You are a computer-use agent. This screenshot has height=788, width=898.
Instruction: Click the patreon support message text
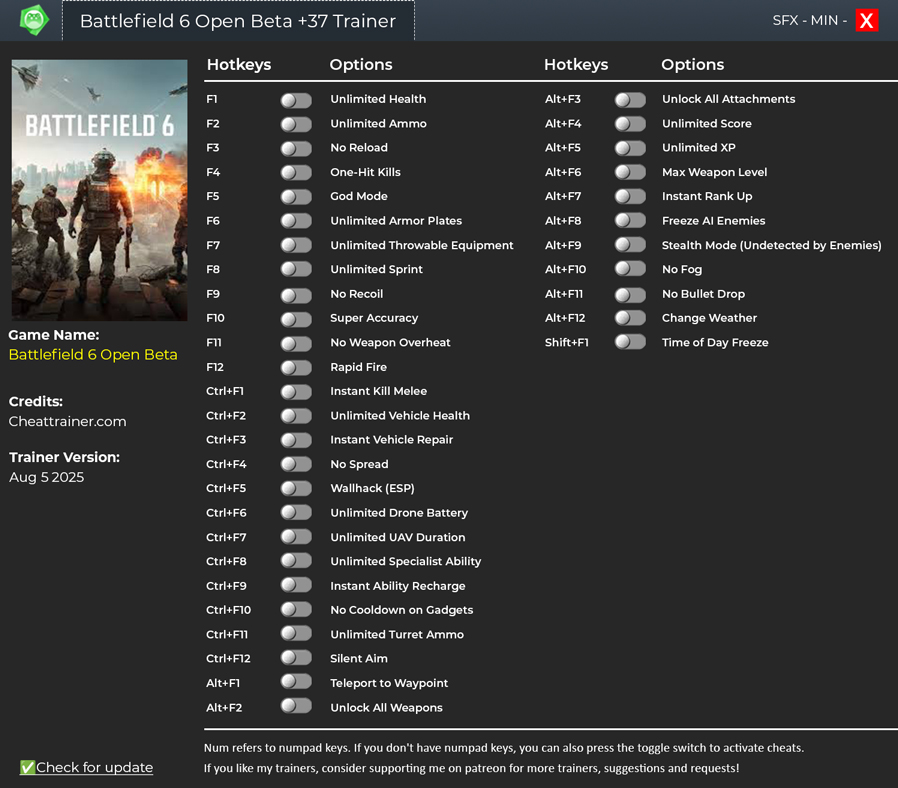471,768
